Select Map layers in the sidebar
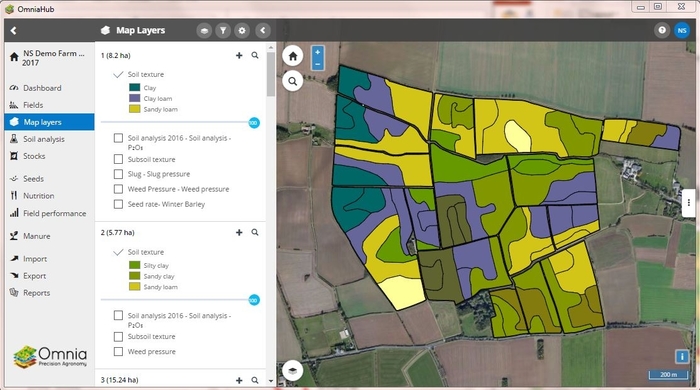The height and width of the screenshot is (390, 700). [x=49, y=122]
